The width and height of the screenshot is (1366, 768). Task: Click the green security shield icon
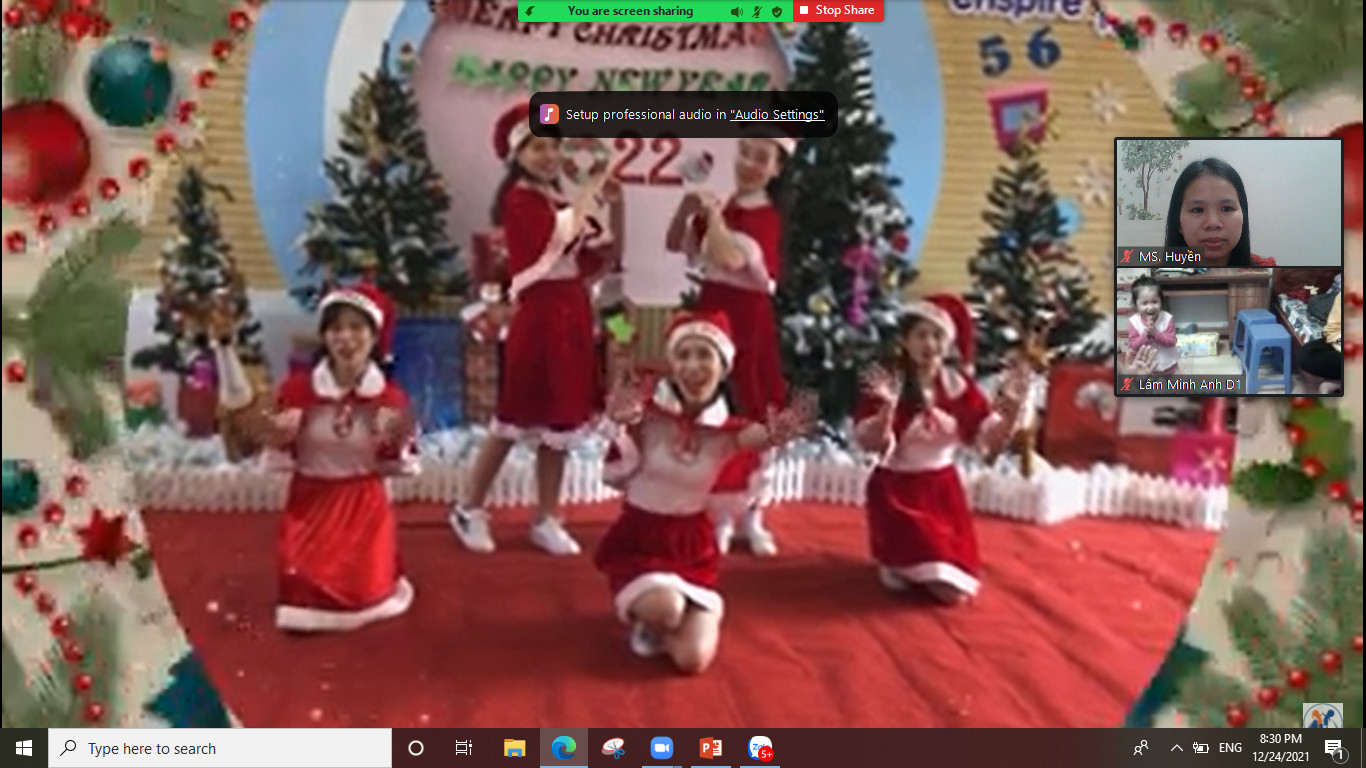(777, 11)
